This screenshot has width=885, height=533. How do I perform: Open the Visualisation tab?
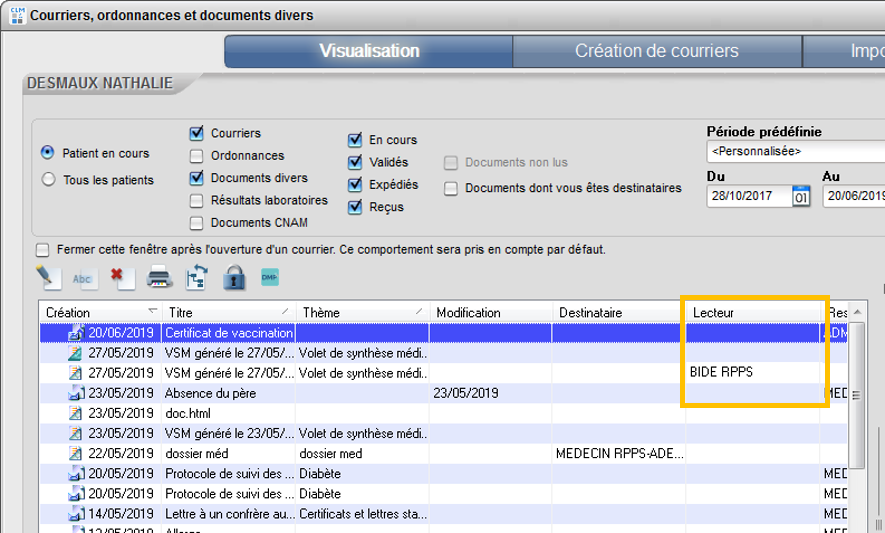click(x=368, y=51)
